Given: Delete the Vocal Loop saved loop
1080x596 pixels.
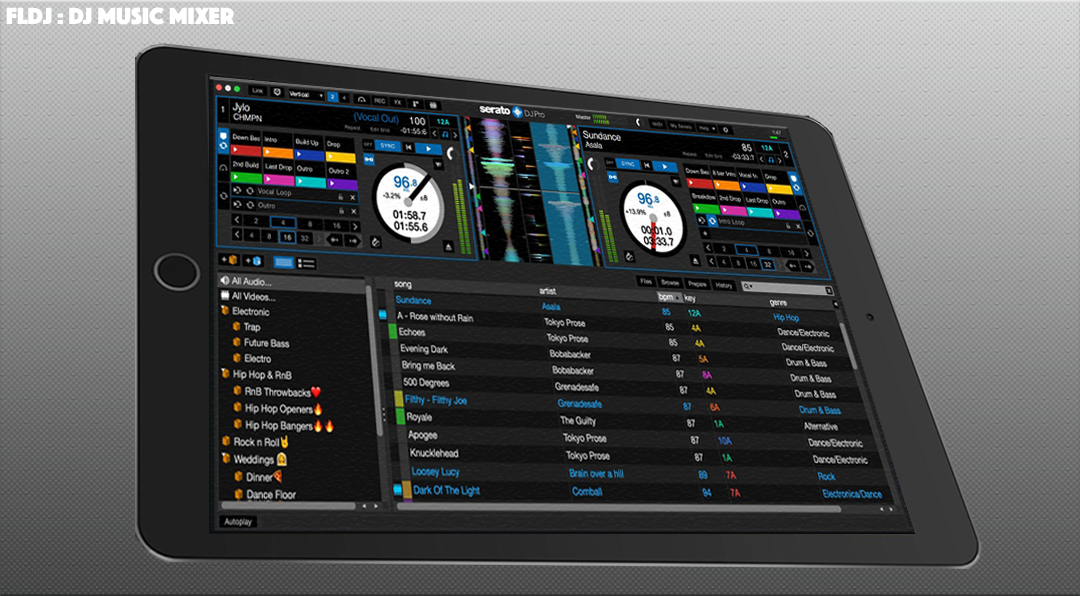Looking at the screenshot, I should pos(353,198).
